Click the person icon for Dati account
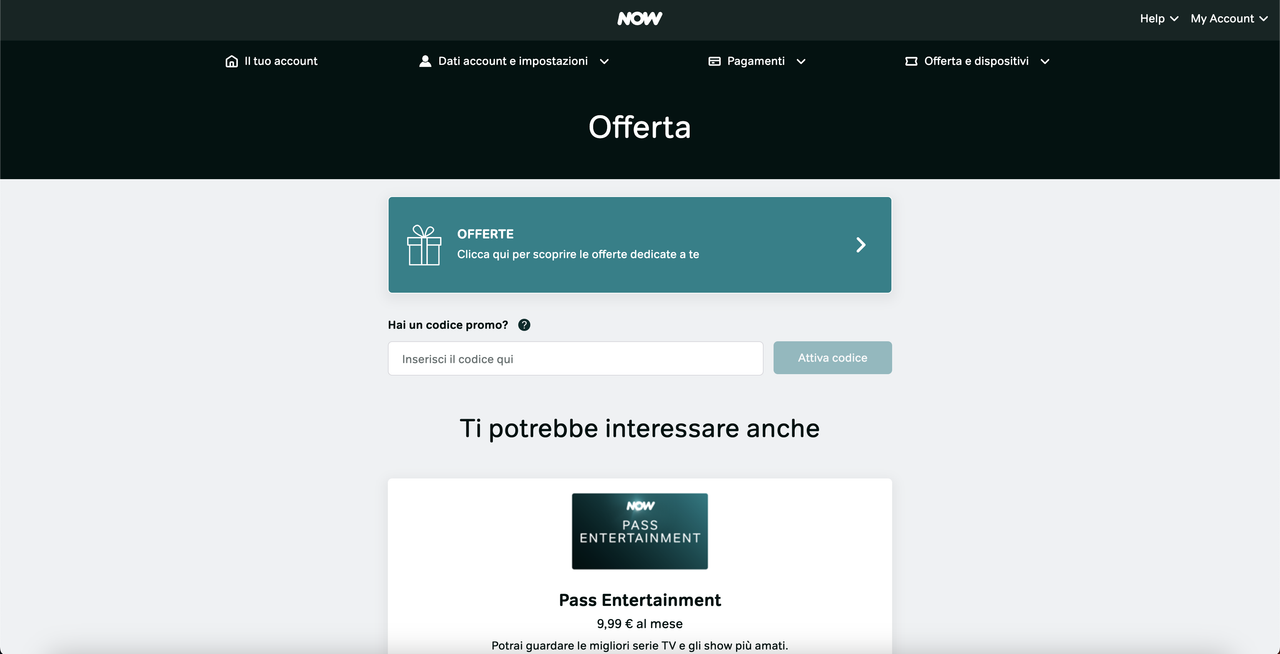The height and width of the screenshot is (654, 1280). (x=425, y=61)
